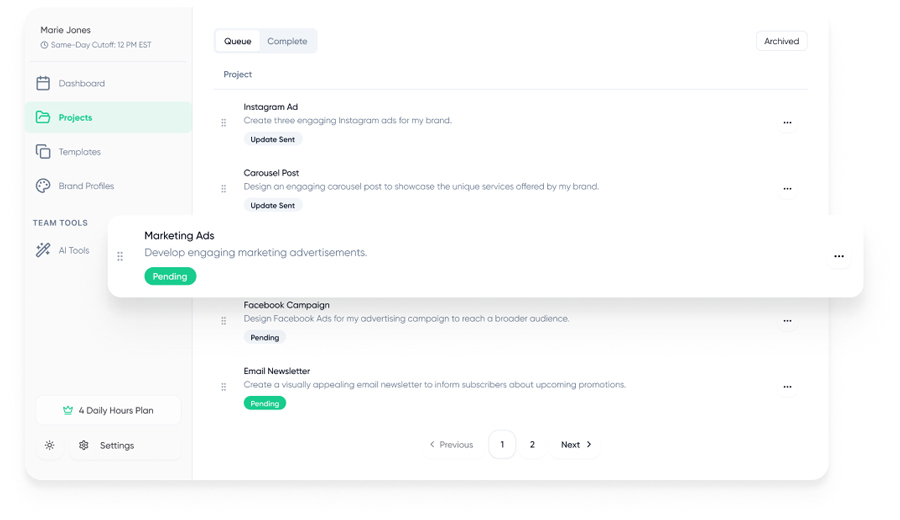Screen dimensions: 900x520
Task: Expand more options for Email Newsletter
Action: coord(787,387)
